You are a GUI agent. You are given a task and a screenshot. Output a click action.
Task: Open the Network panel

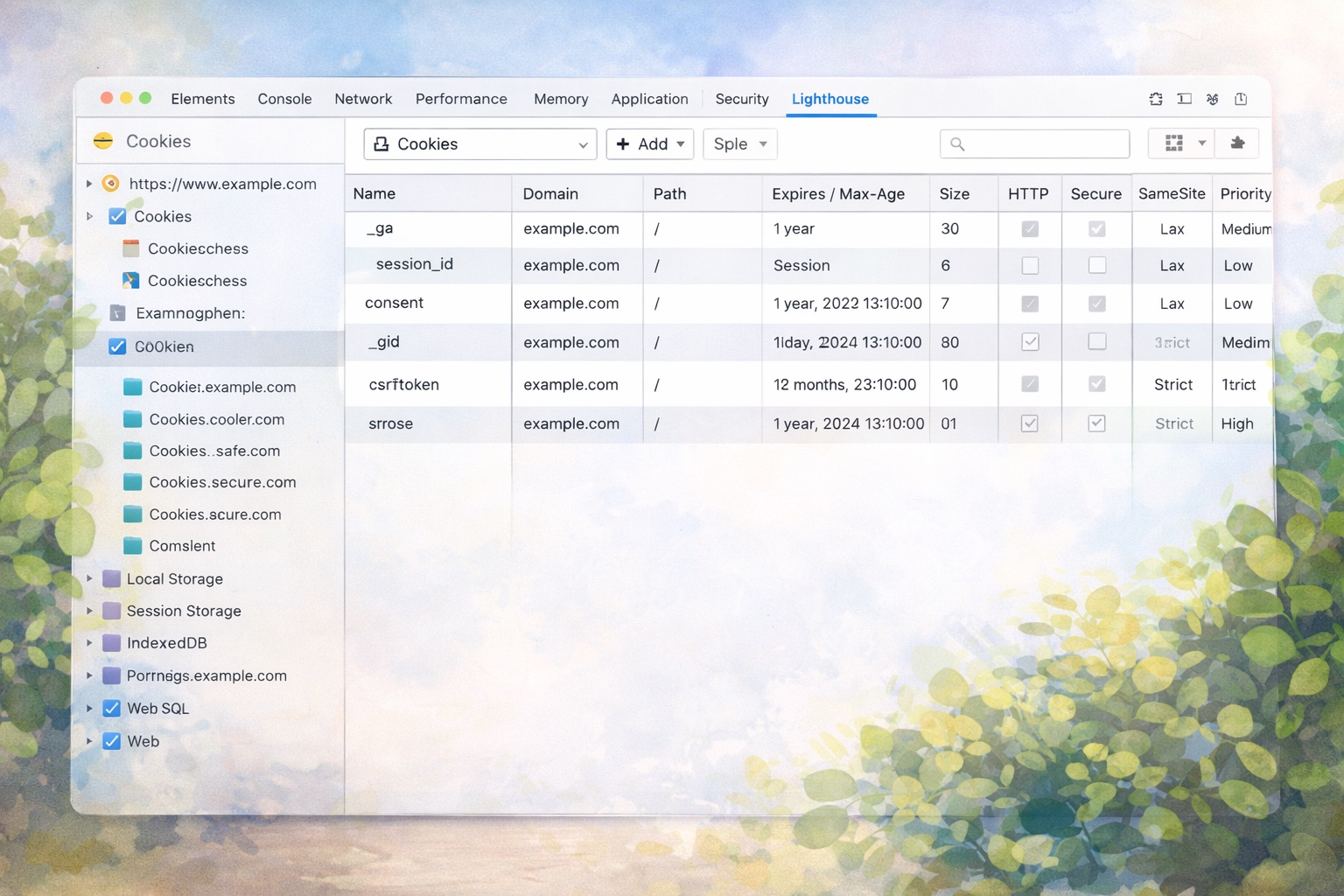click(363, 99)
